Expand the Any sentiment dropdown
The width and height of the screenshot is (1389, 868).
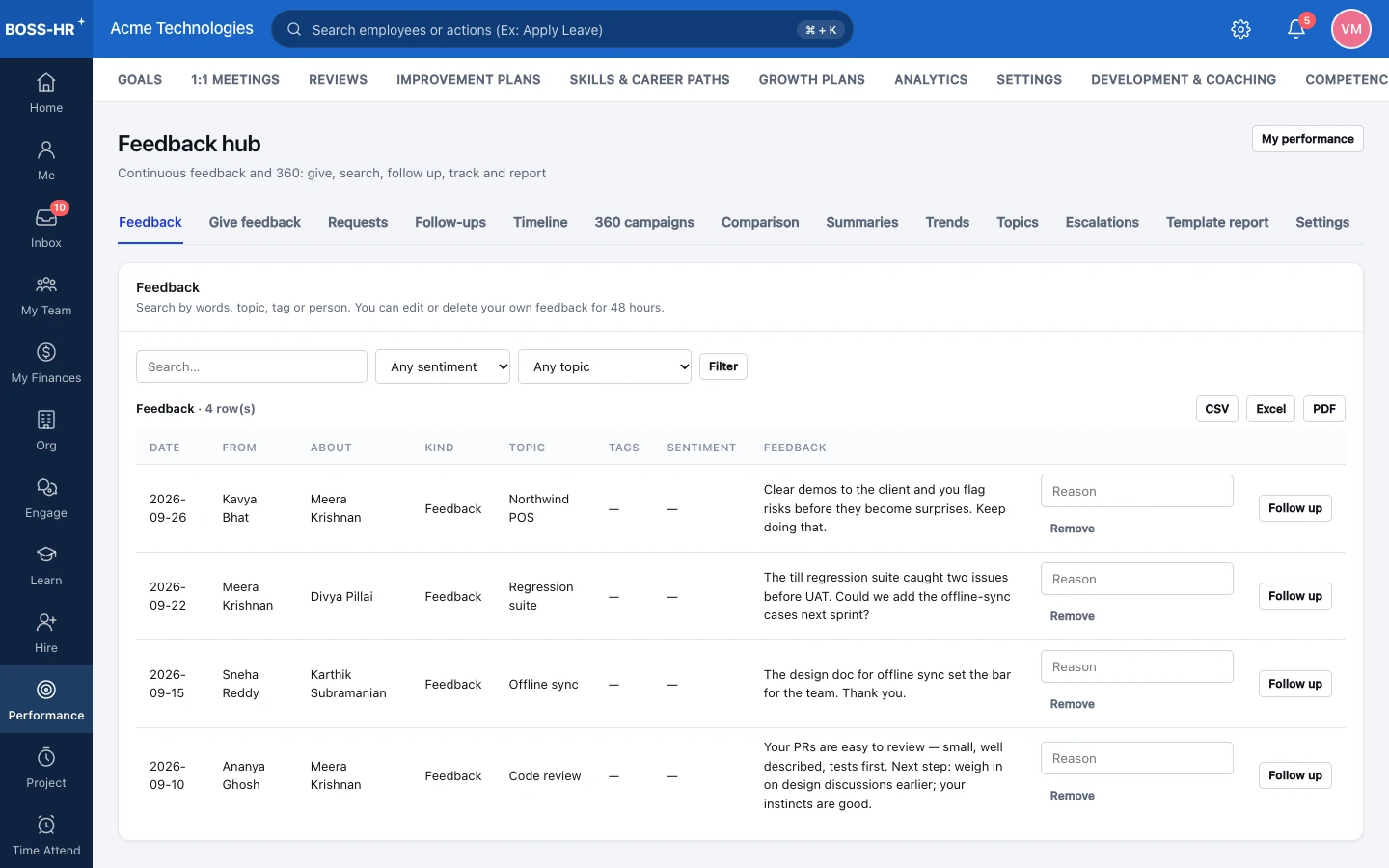443,366
